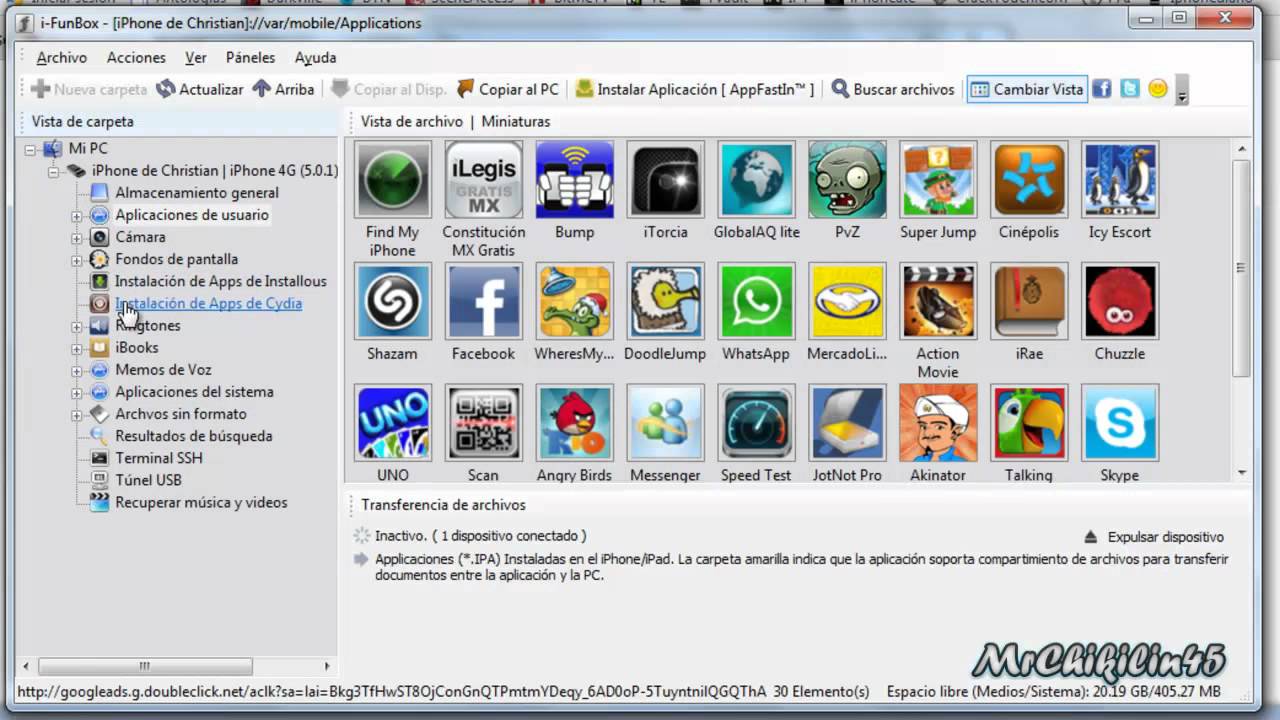
Task: Toggle the Cambiar Vista button
Action: (1026, 89)
